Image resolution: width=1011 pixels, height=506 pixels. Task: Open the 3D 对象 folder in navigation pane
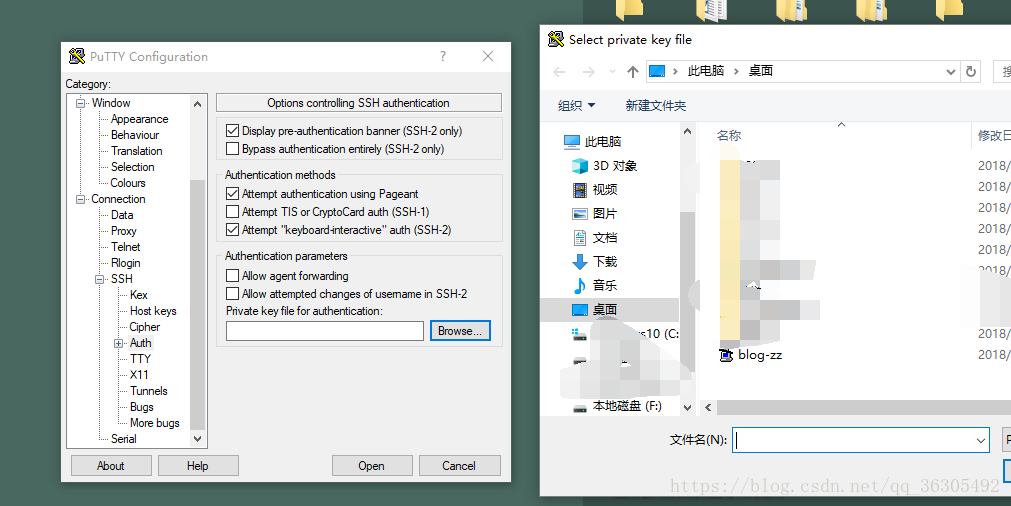click(605, 166)
